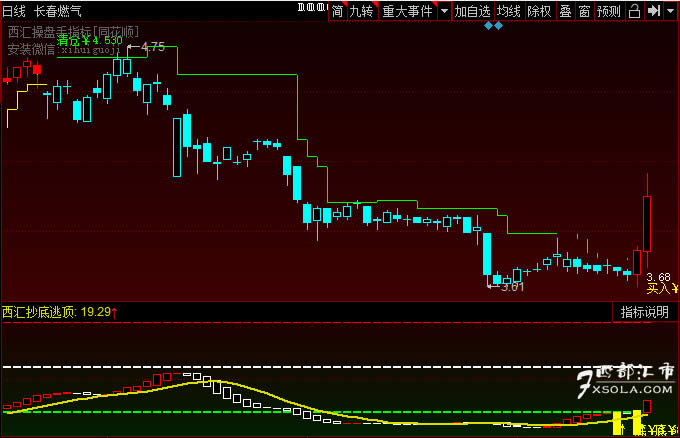Click the right-arrow-to-bar panel icon
The image size is (680, 438).
tap(653, 11)
